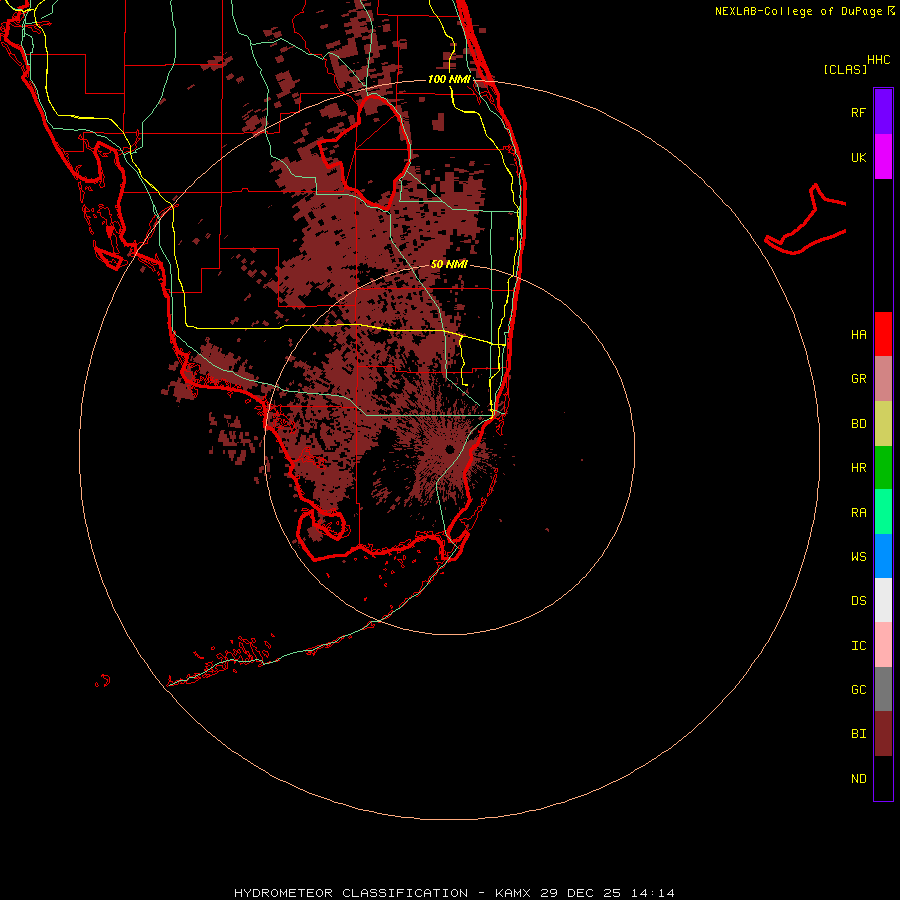Click the BD yellow legend swatch
Screen dimensions: 900x900
point(883,424)
